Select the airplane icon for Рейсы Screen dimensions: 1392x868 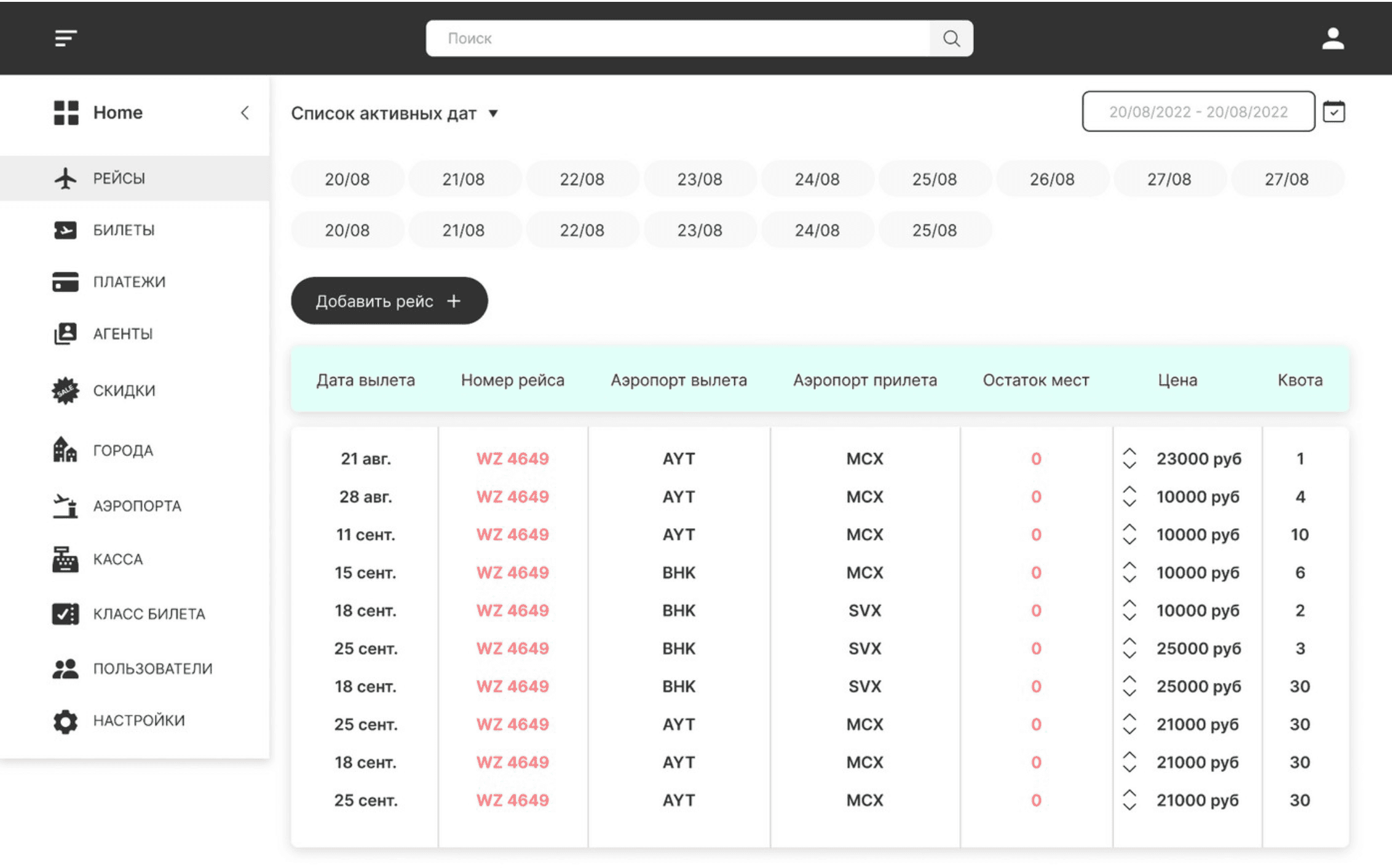coord(65,178)
